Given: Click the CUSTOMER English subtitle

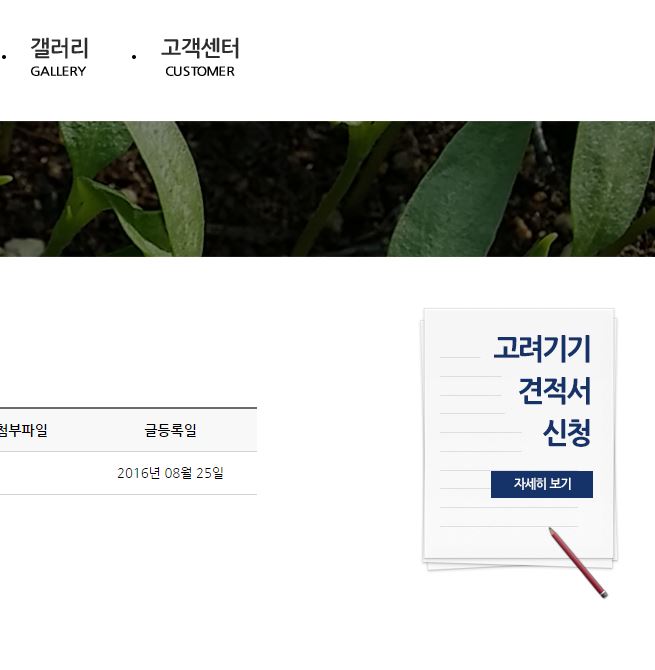Looking at the screenshot, I should click(x=200, y=71).
